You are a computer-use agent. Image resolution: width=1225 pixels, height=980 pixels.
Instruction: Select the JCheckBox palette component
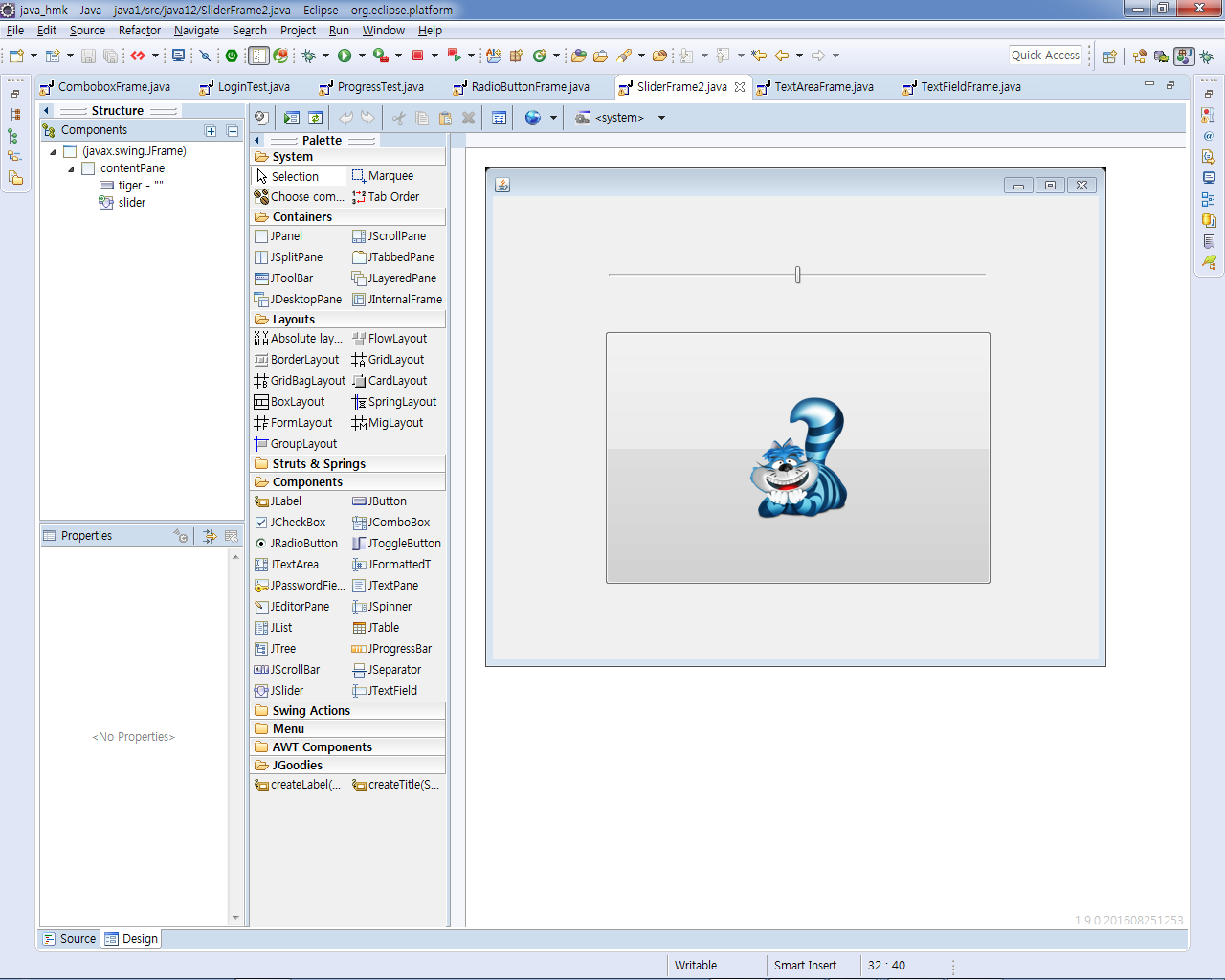[x=290, y=523]
